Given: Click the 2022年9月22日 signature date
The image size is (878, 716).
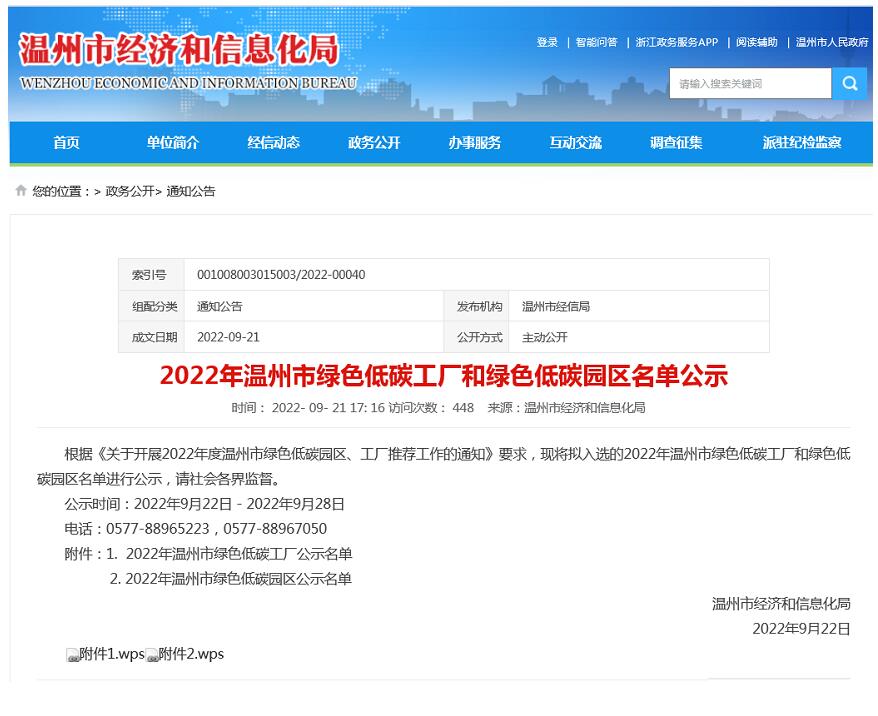Looking at the screenshot, I should [801, 629].
